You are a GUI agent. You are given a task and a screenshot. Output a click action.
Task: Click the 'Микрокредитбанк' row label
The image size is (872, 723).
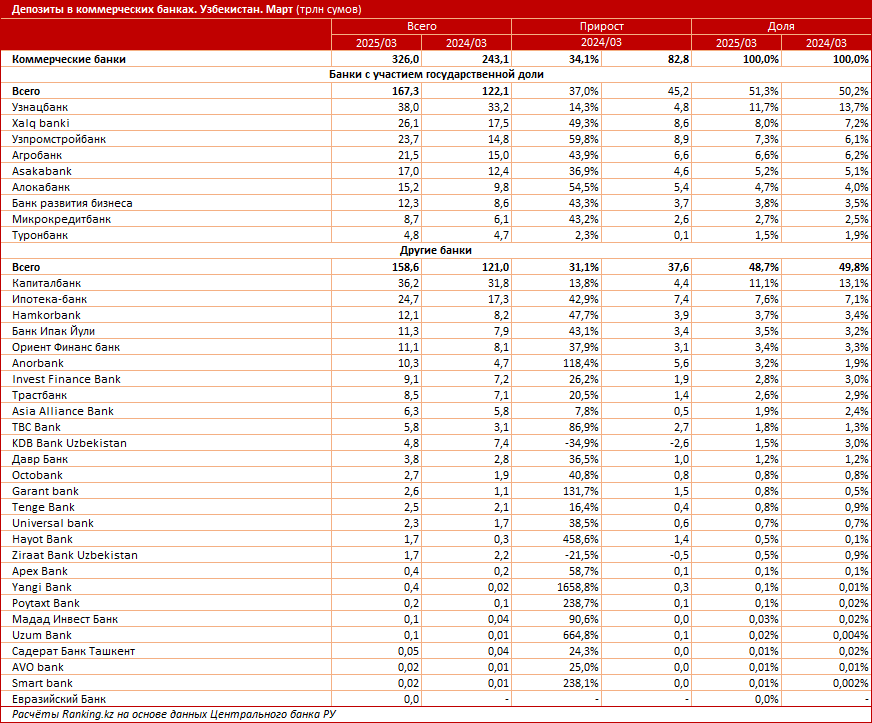point(61,219)
